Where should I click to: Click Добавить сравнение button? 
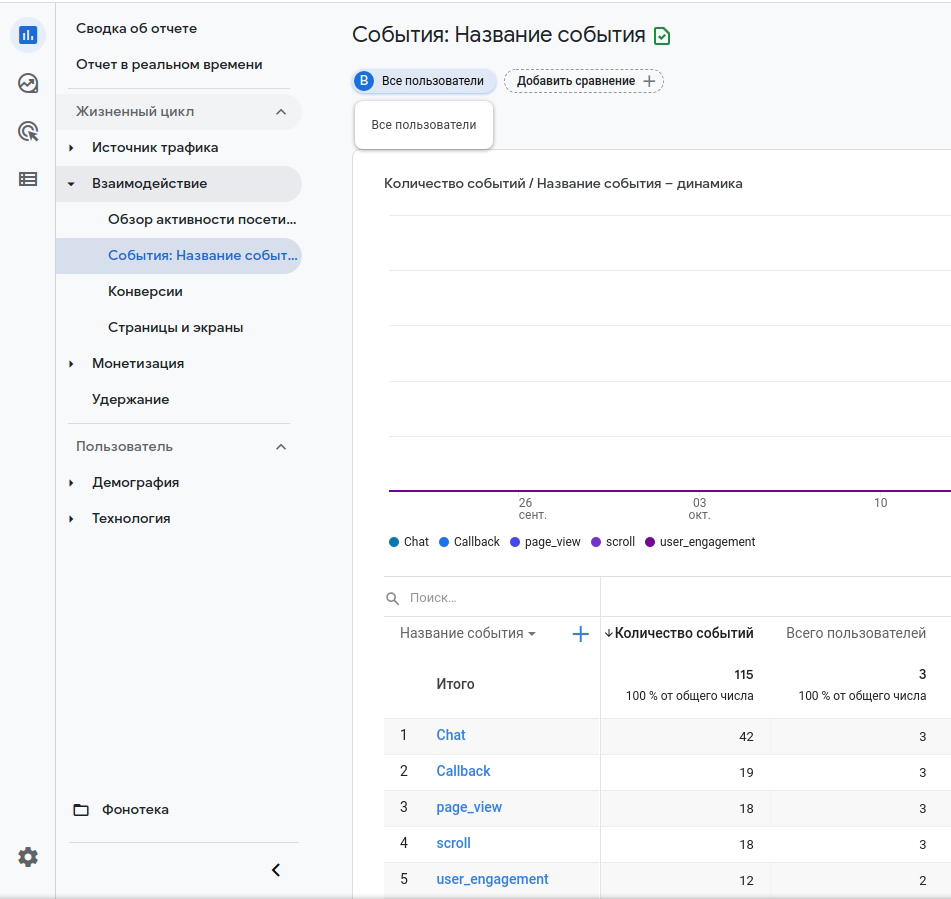584,81
